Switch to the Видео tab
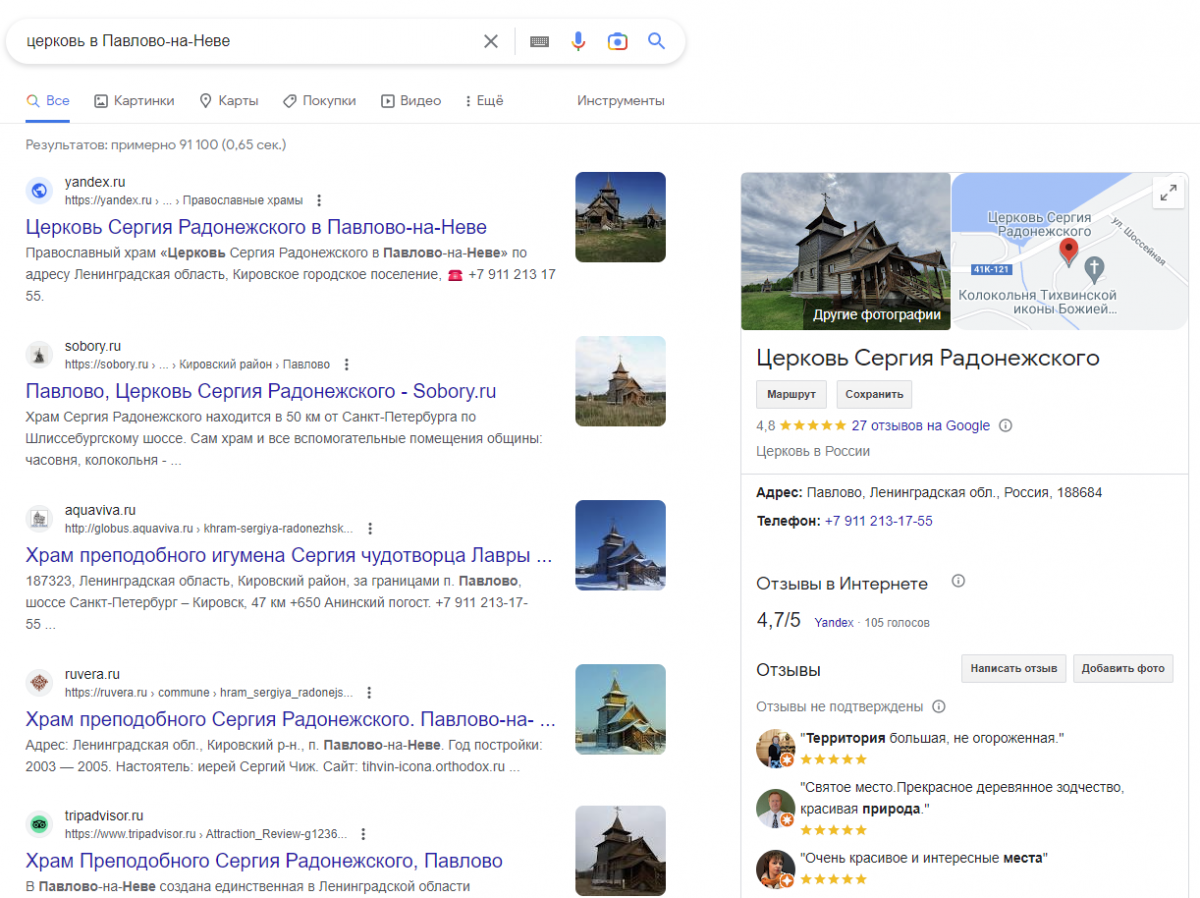The height and width of the screenshot is (898, 1200). (411, 101)
